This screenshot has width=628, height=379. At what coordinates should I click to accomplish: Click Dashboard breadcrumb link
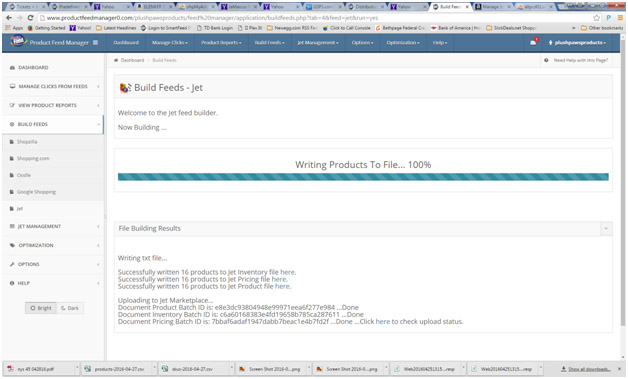(x=132, y=60)
